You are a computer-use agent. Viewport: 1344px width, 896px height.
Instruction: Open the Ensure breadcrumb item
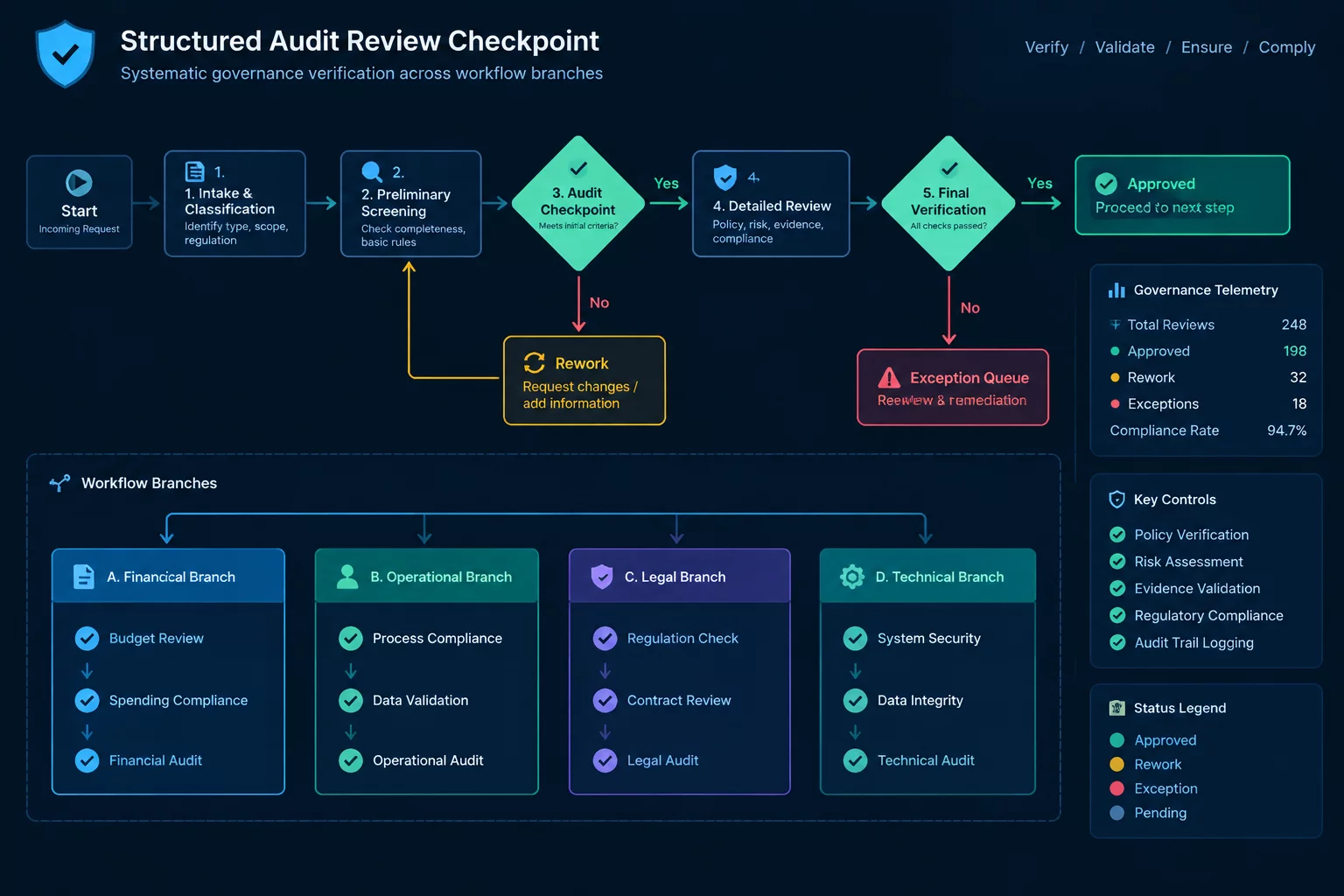pos(1207,47)
